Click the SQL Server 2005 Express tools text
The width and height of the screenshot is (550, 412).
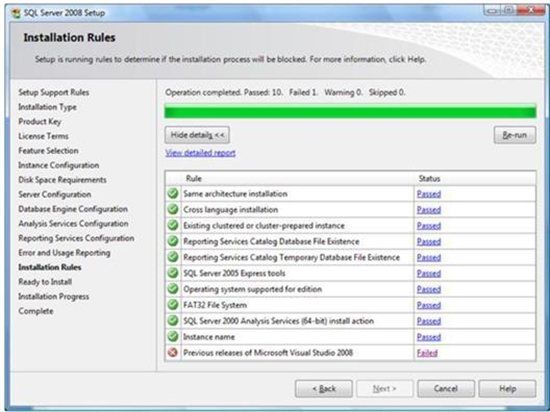[234, 273]
